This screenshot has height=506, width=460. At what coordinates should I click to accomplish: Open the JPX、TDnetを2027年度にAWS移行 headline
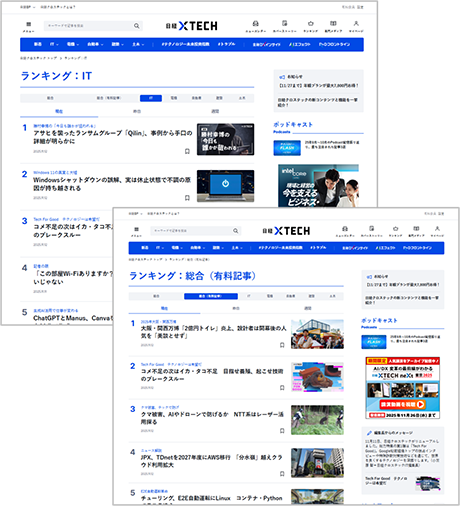tap(211, 461)
